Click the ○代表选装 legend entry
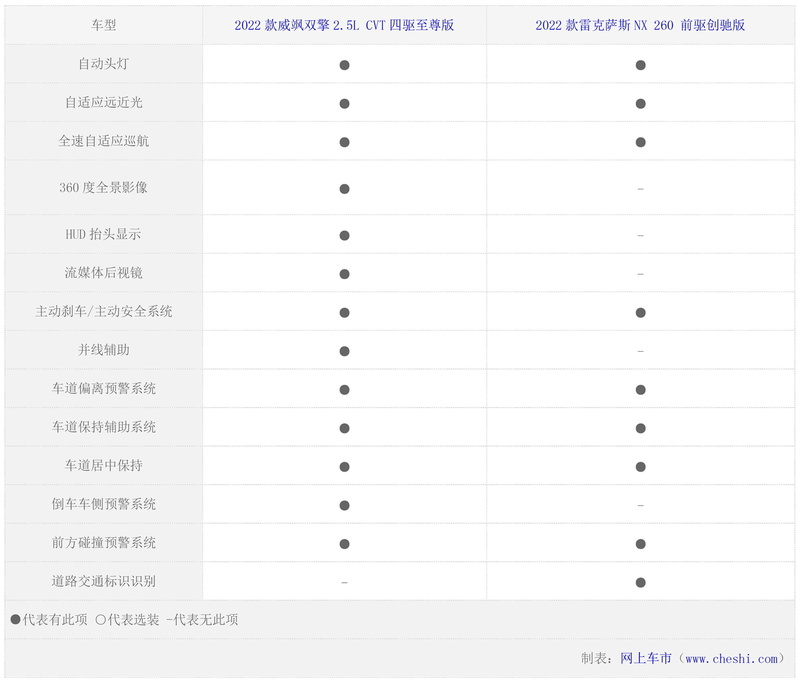Screen dimensions: 800x683 [x=128, y=620]
